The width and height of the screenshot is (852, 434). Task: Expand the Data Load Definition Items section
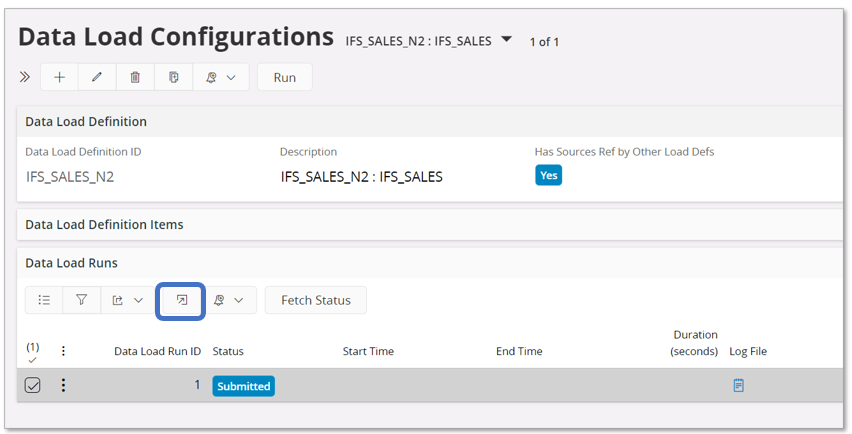click(x=104, y=225)
